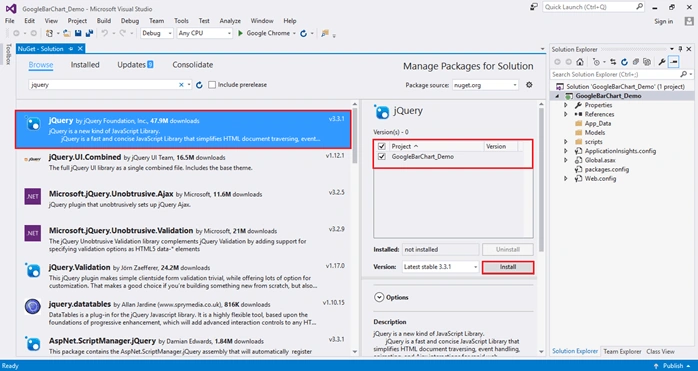Open the Any CPU platform dropdown
The image size is (698, 371).
tap(204, 33)
